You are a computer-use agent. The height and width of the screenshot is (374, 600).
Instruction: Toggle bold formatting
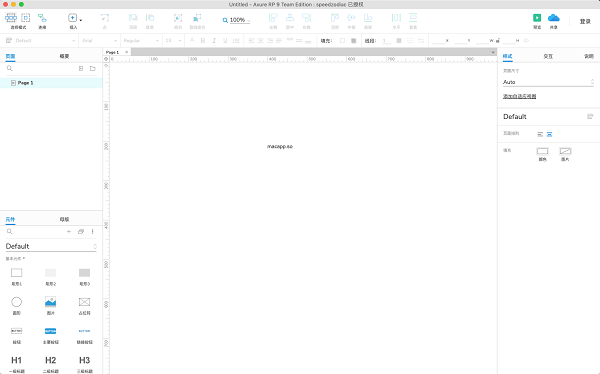[203, 41]
